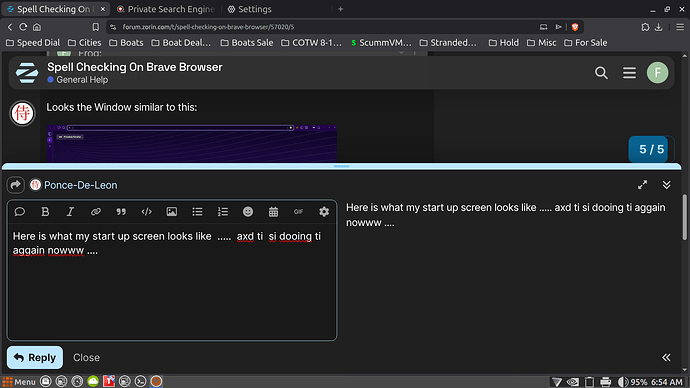Insert date and time with calendar icon
This screenshot has height=388, width=690.
pyautogui.click(x=273, y=212)
